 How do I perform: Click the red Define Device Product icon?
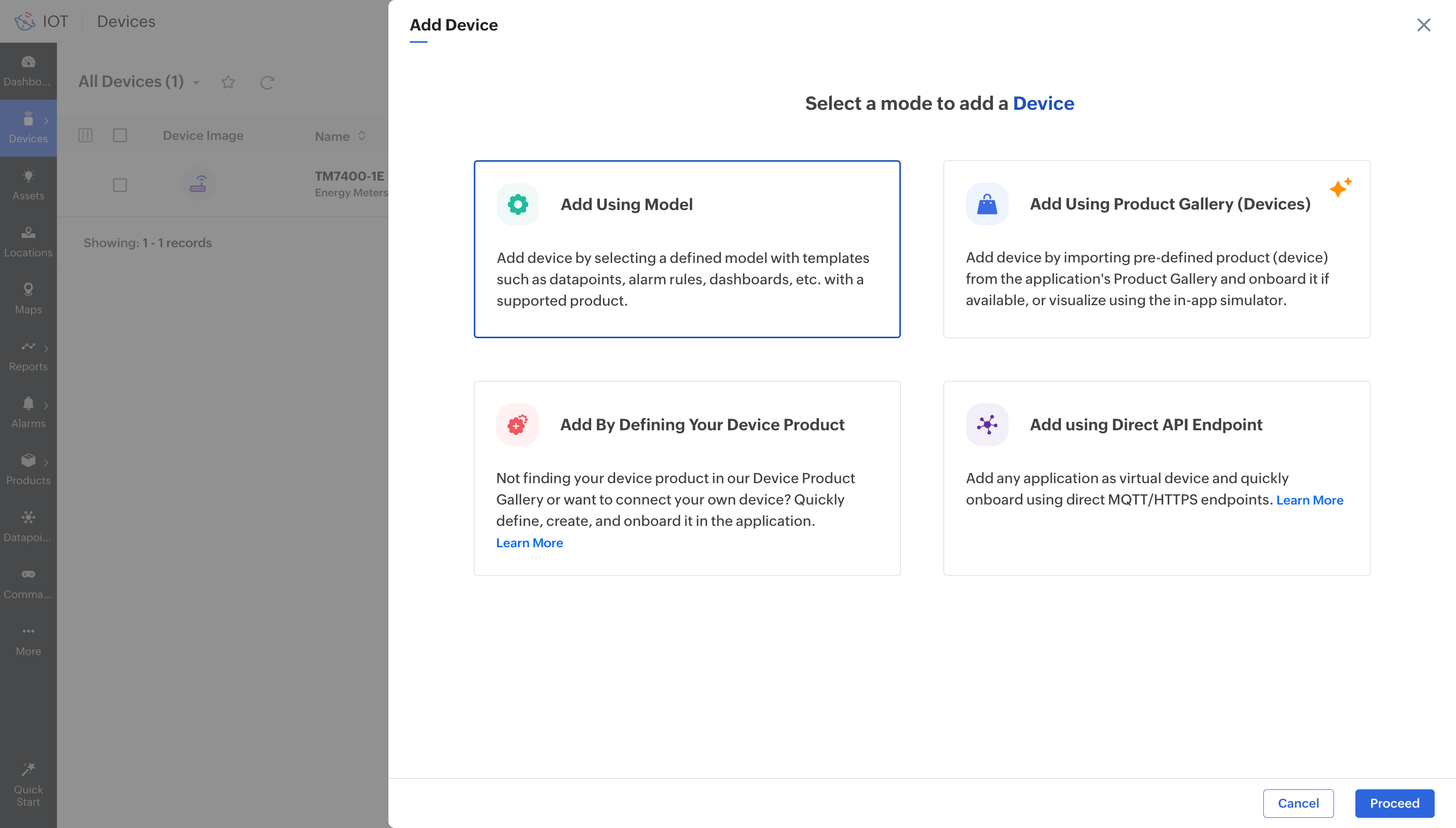coord(517,424)
